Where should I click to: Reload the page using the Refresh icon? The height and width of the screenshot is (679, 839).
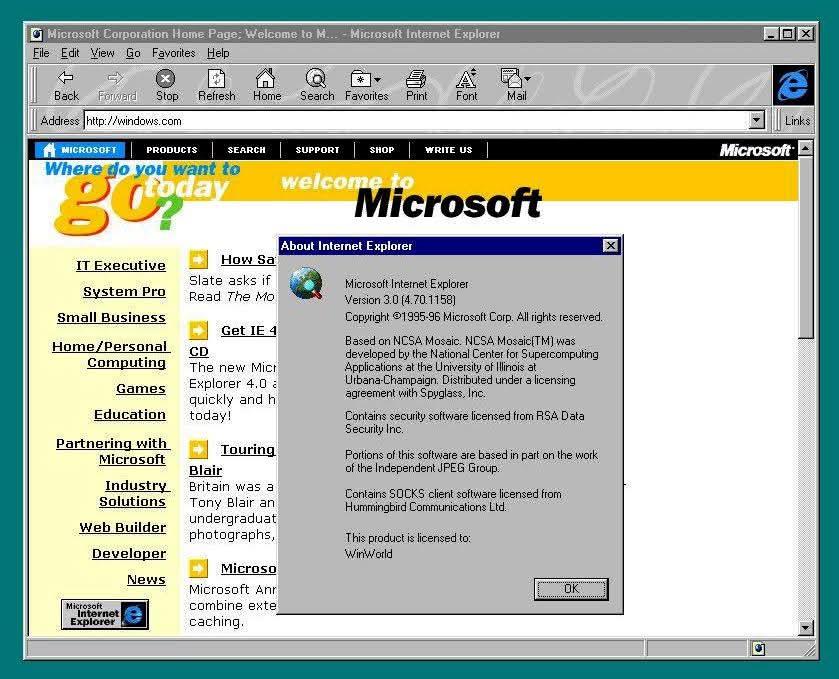[x=216, y=85]
